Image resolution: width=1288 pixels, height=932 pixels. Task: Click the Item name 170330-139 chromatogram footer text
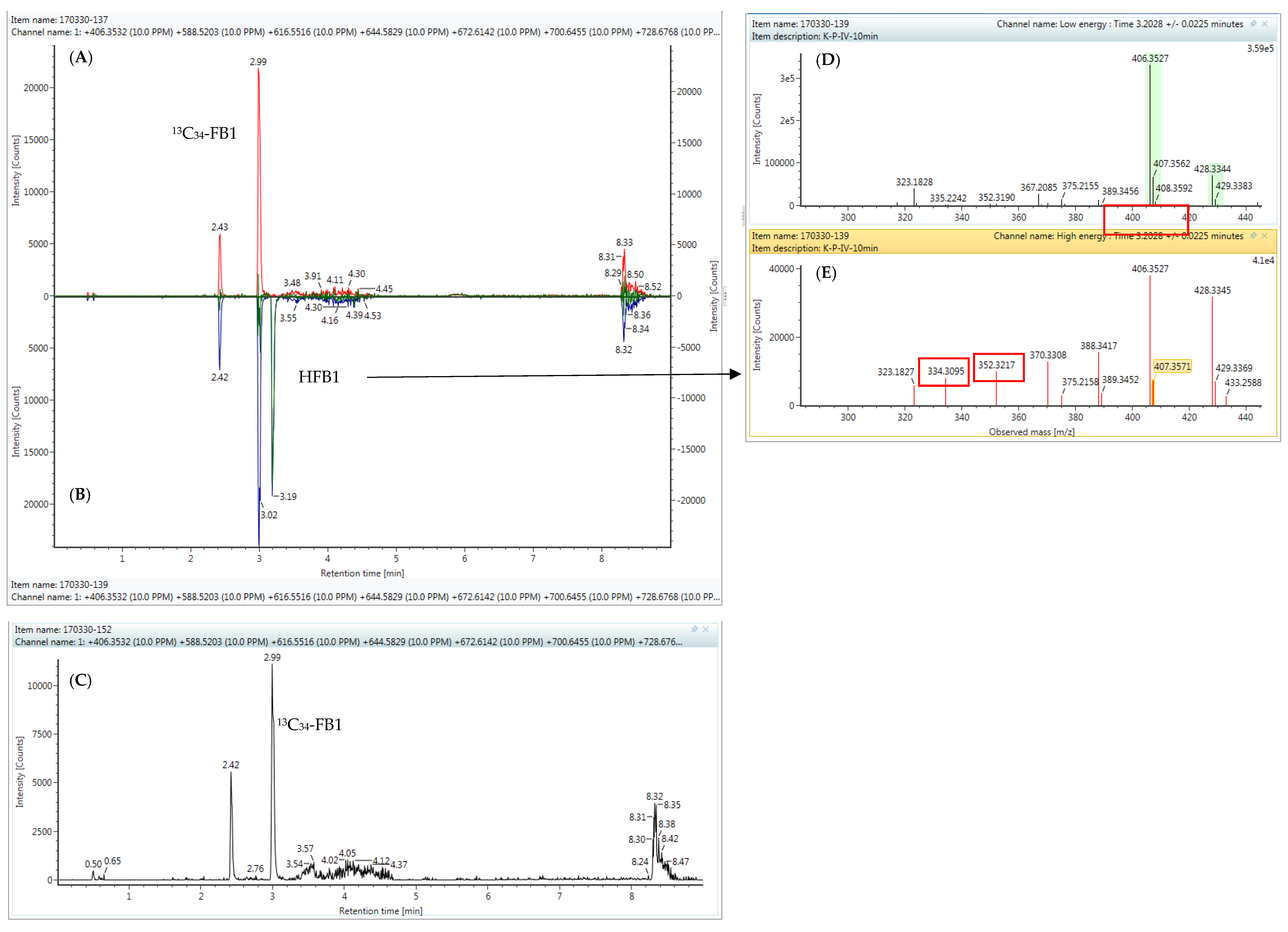(60, 584)
